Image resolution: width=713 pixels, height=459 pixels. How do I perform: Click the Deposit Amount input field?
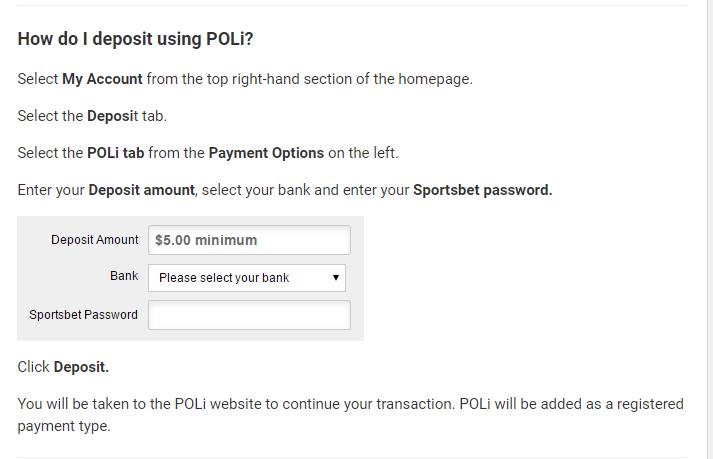[x=249, y=240]
